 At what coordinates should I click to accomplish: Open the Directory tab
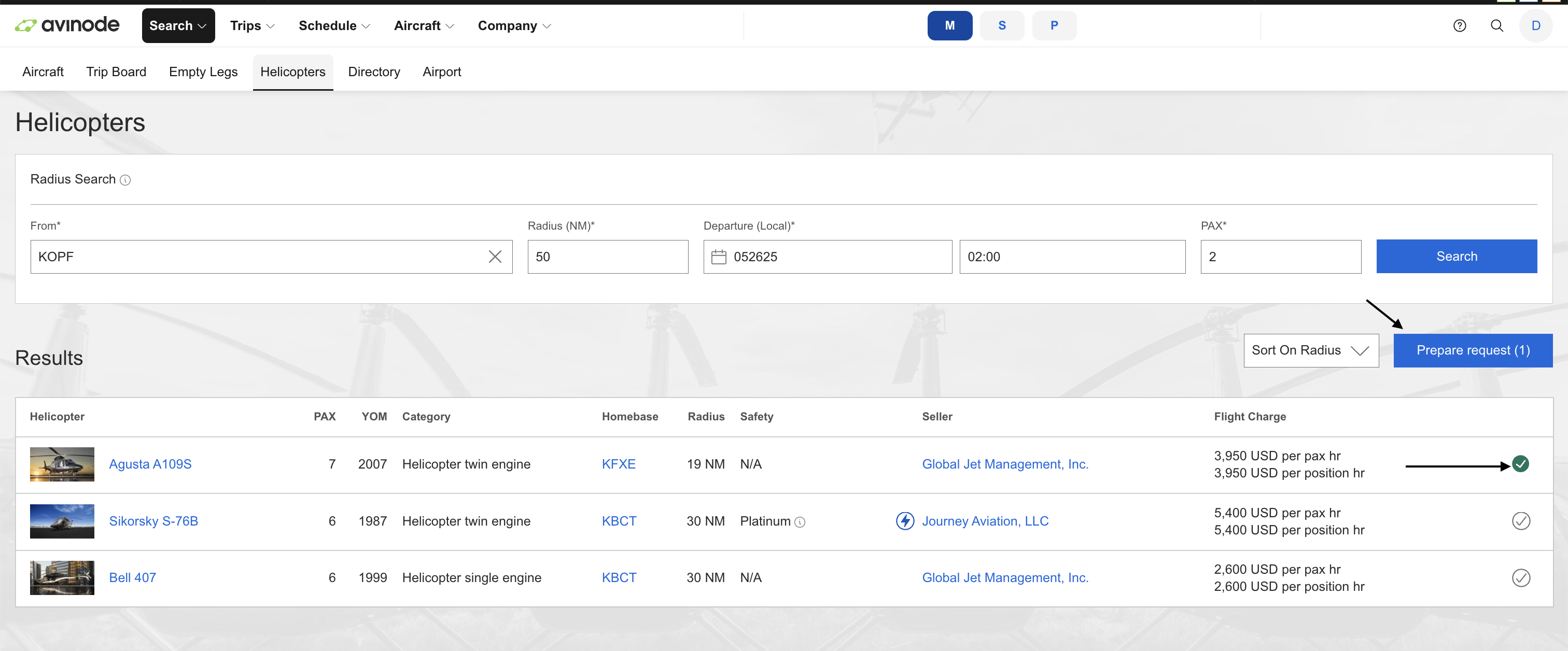374,72
